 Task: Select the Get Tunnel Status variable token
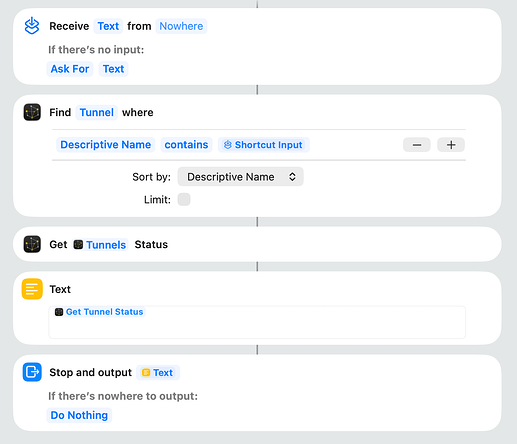pos(99,312)
